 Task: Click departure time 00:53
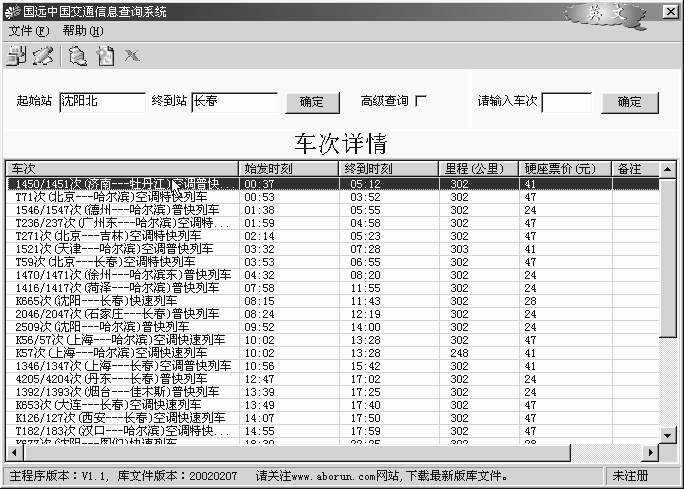260,197
